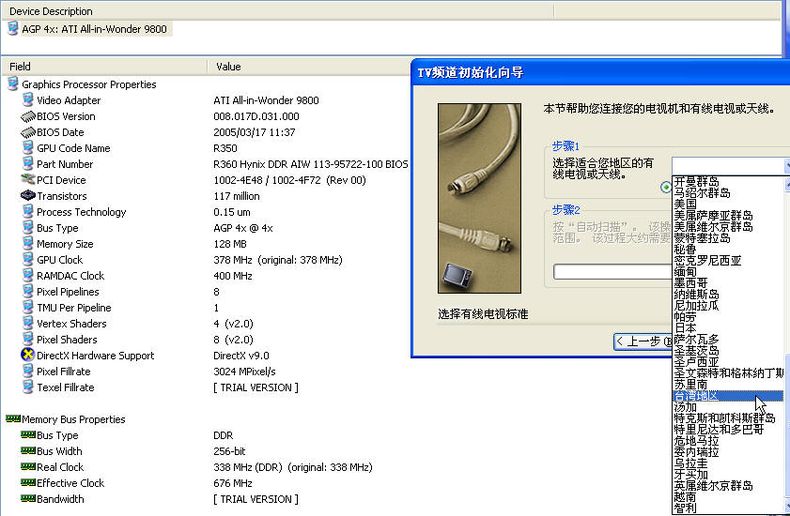Click the Device Description column header
790x516 pixels.
278,11
